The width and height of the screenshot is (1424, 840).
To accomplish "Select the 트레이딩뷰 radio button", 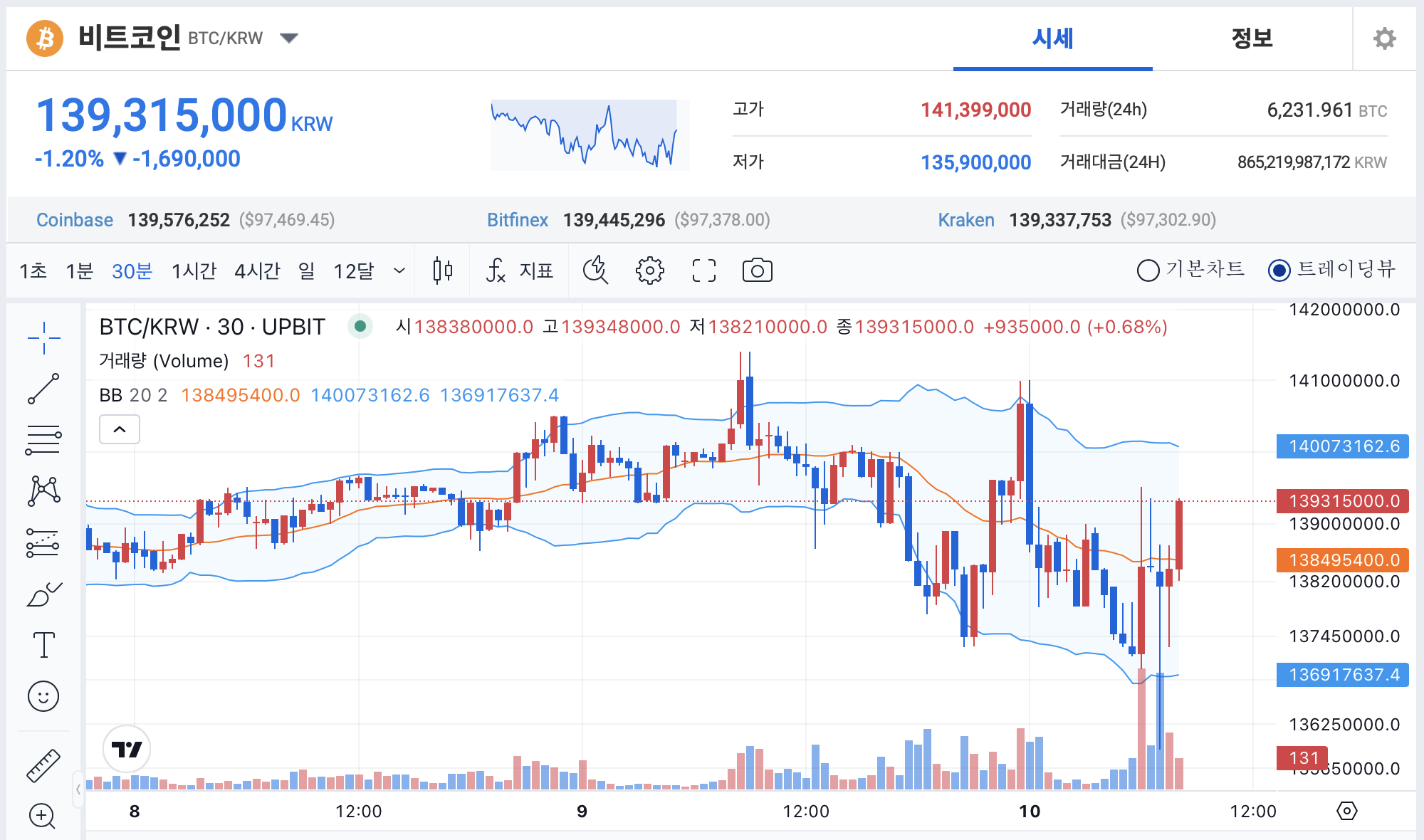I will pyautogui.click(x=1279, y=271).
